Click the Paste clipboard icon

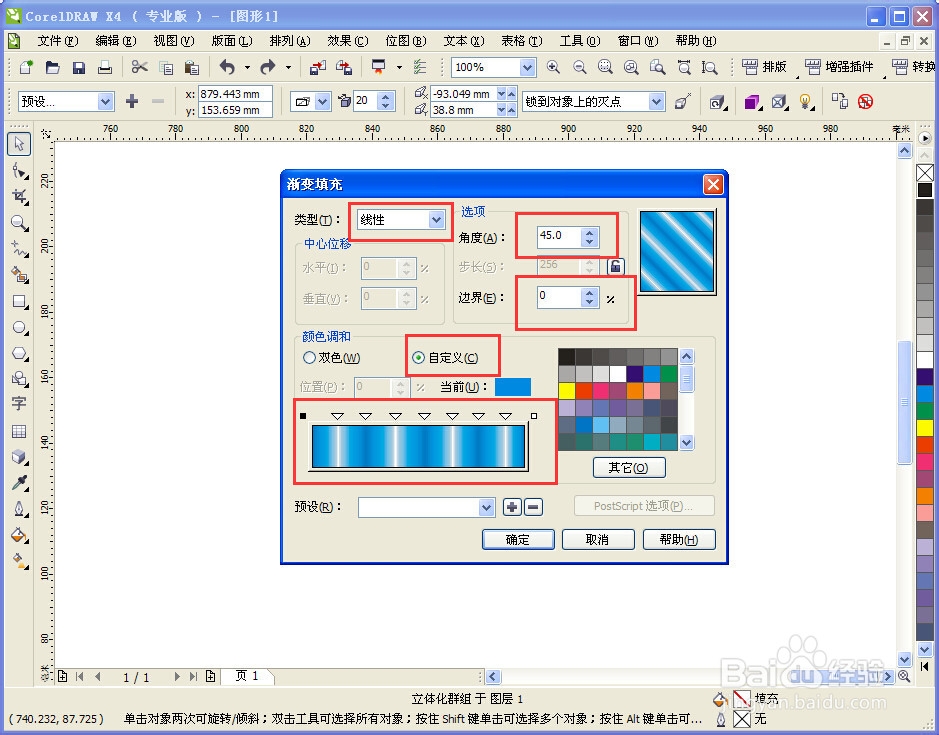(192, 67)
